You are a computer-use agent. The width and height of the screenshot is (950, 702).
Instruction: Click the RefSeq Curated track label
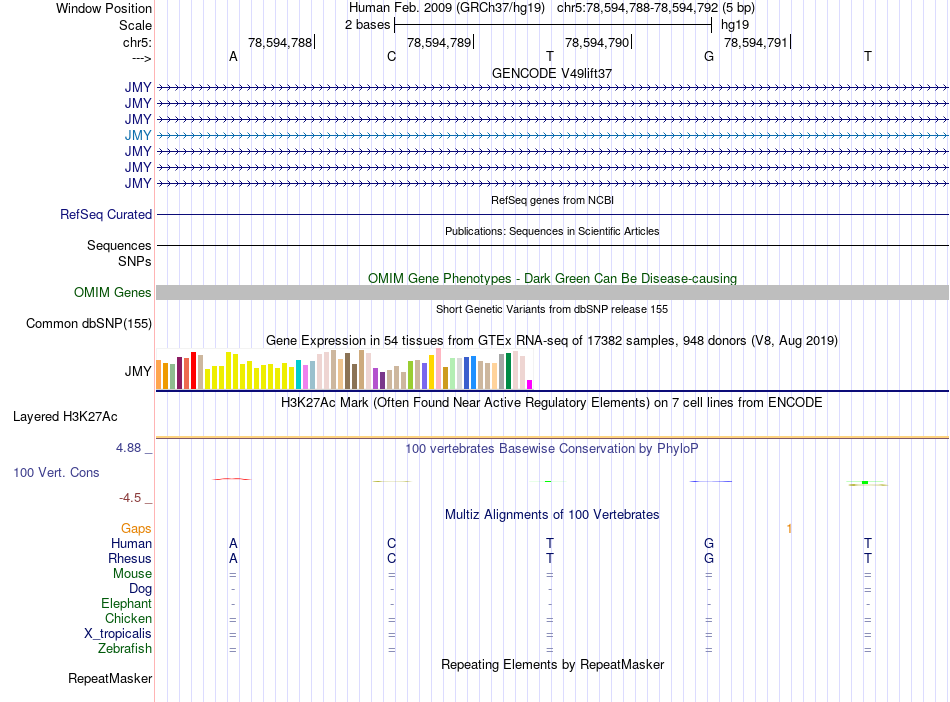[x=106, y=214]
